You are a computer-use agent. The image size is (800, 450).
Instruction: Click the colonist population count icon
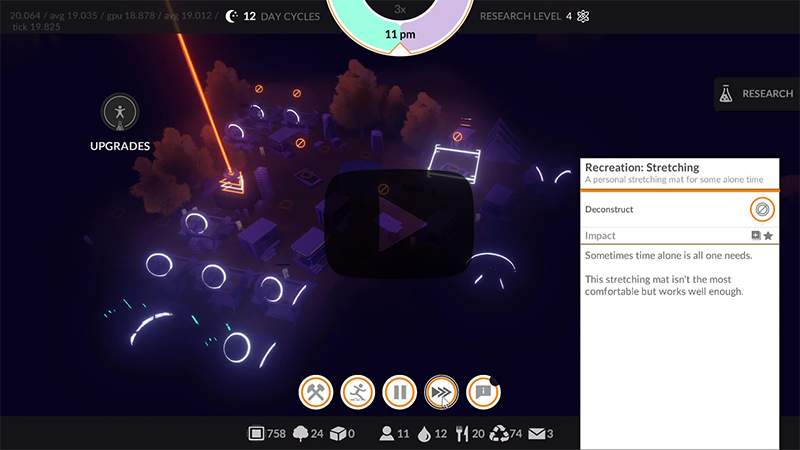[386, 434]
